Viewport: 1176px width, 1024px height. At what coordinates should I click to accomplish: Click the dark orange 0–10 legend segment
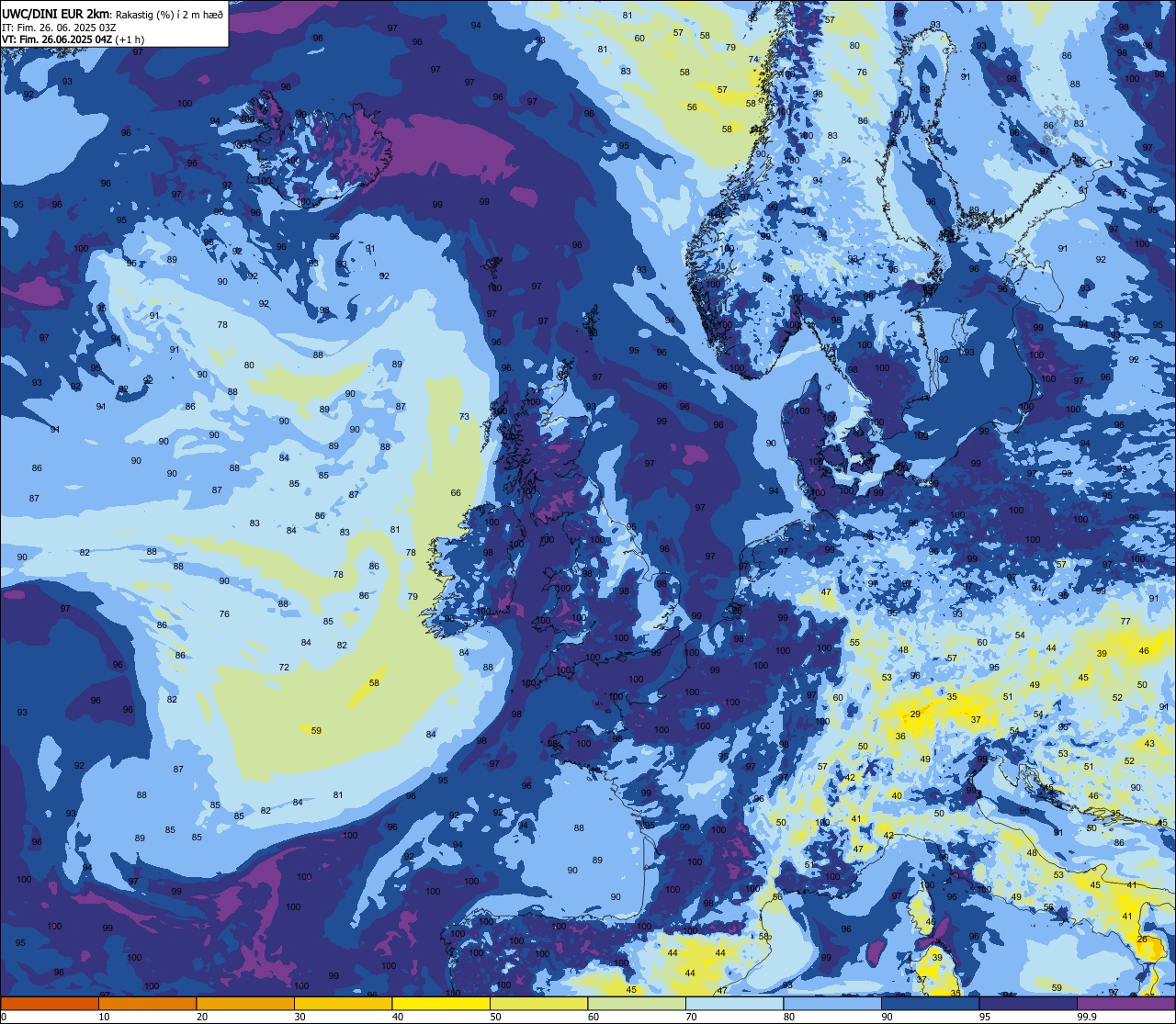50,1003
